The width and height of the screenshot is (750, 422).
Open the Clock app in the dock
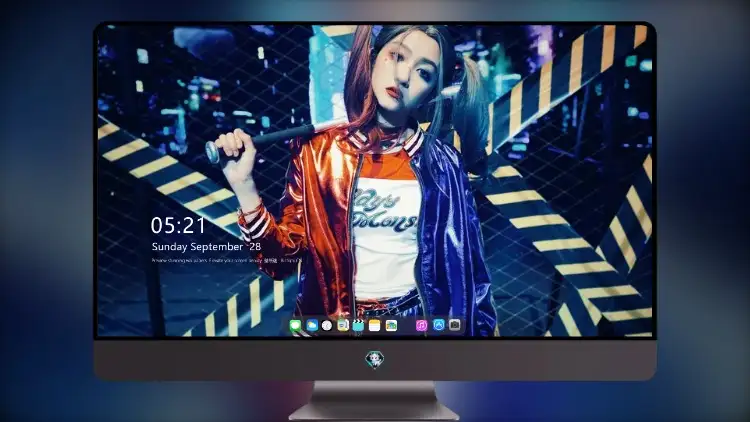327,325
